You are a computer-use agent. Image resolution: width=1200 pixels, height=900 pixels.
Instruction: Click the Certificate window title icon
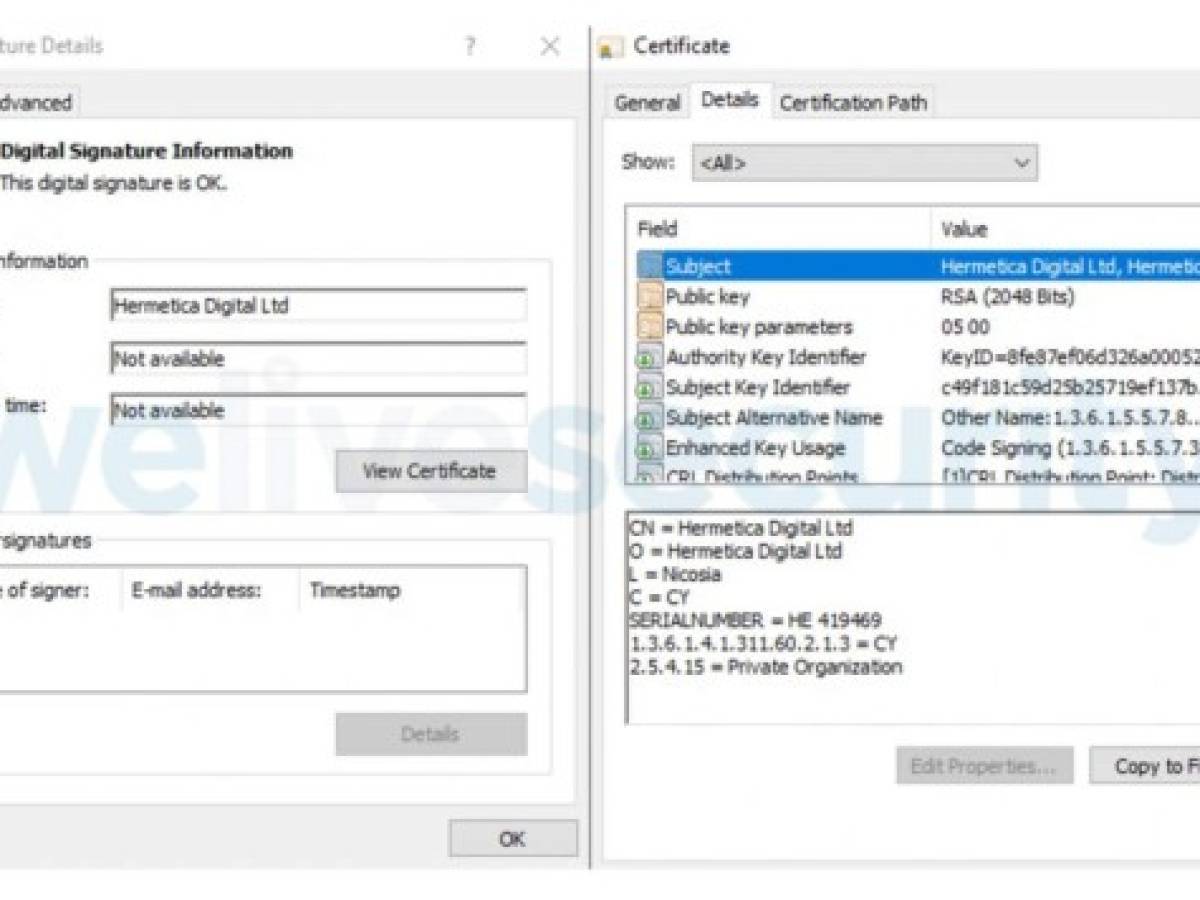[611, 47]
